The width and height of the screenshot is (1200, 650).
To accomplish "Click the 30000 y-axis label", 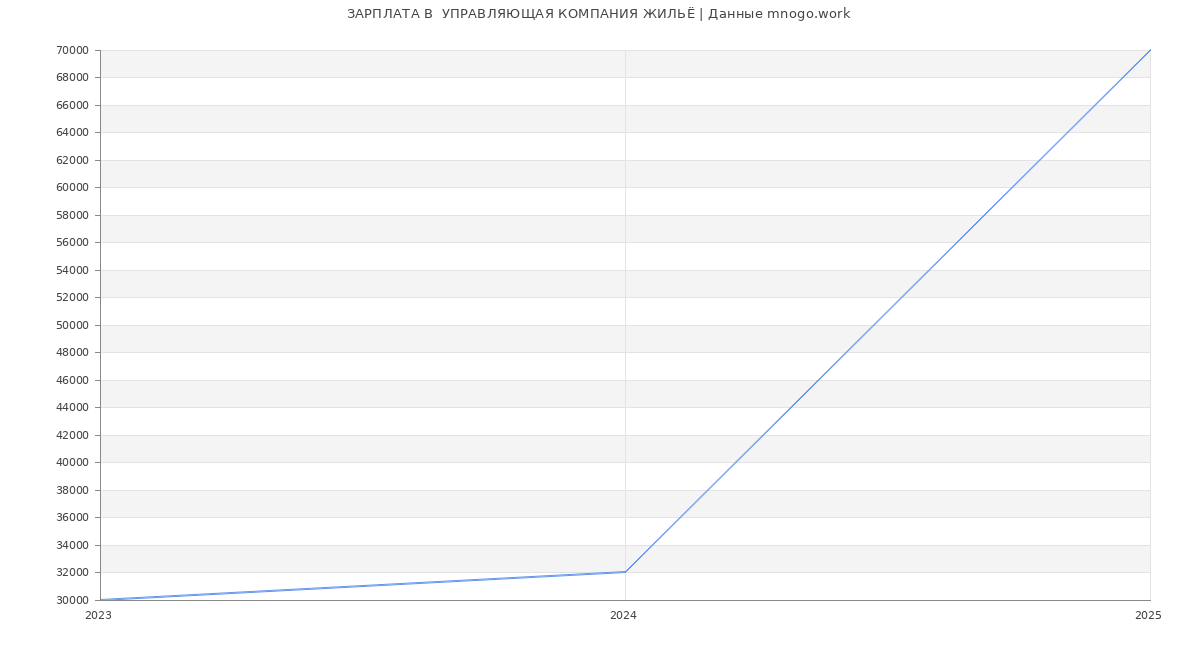I will (x=73, y=600).
